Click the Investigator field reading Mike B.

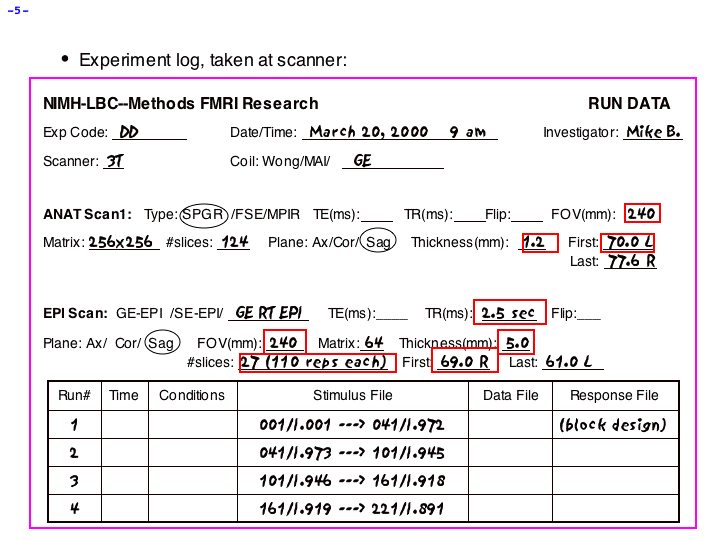click(652, 132)
